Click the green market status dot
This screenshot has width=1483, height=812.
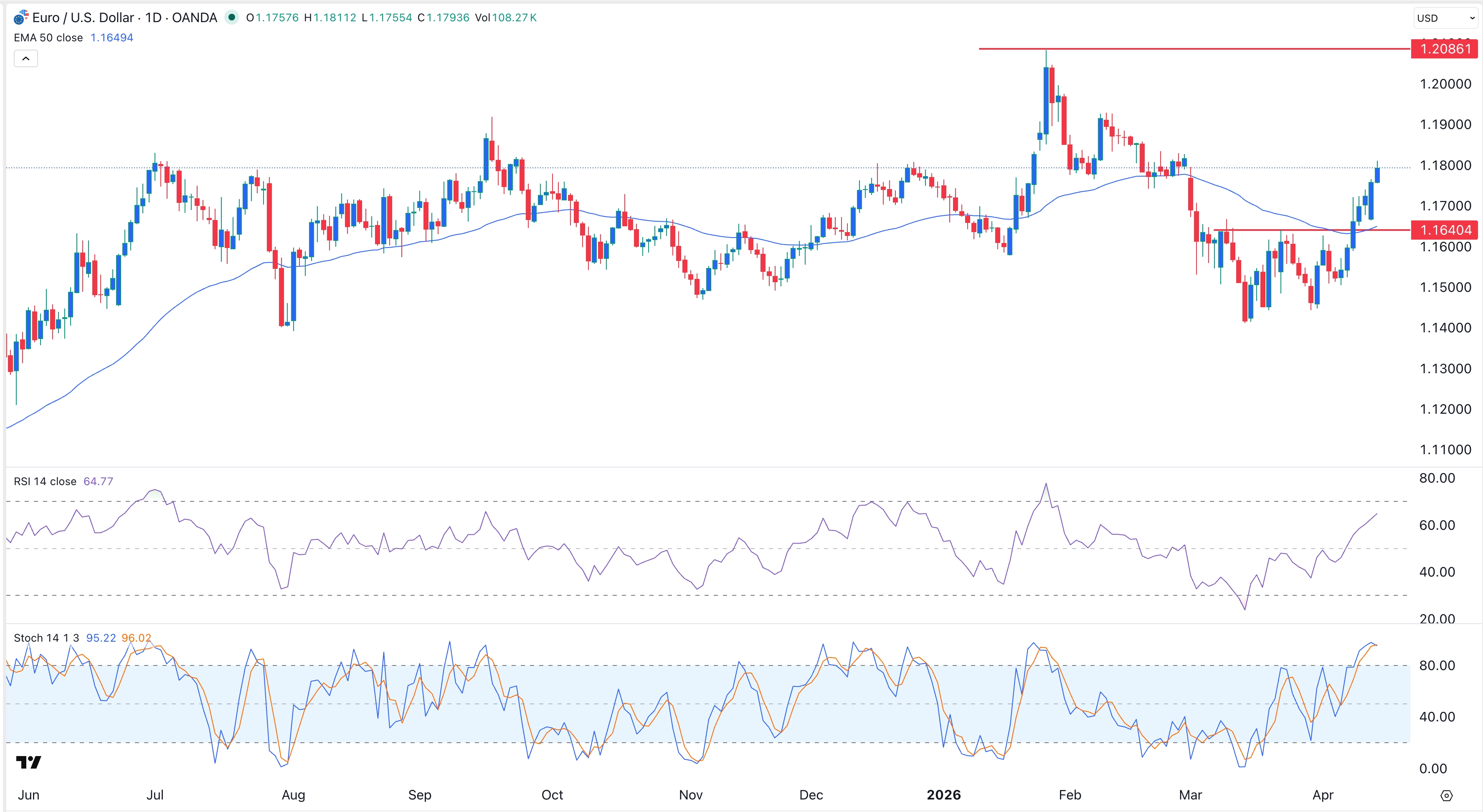233,18
